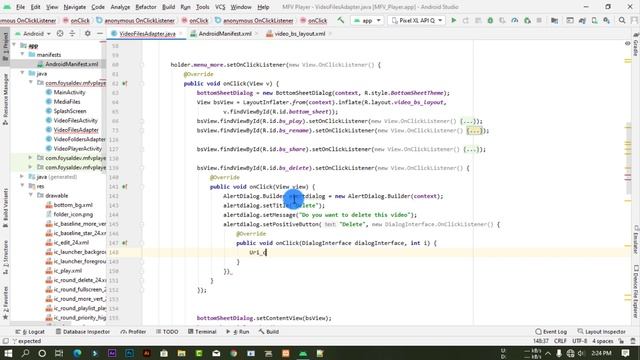Click the Search Everywhere magnifier icon
The width and height of the screenshot is (640, 360).
(x=622, y=20)
